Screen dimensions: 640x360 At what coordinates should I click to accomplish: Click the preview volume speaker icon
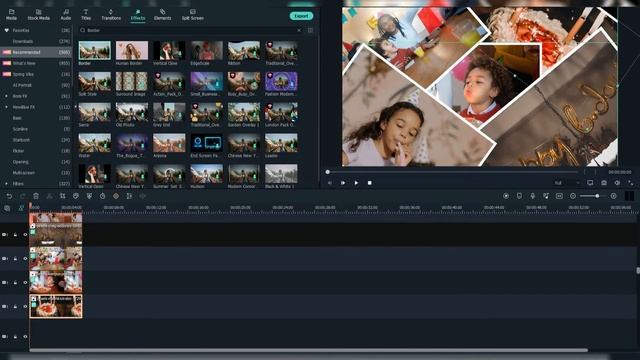coord(617,183)
